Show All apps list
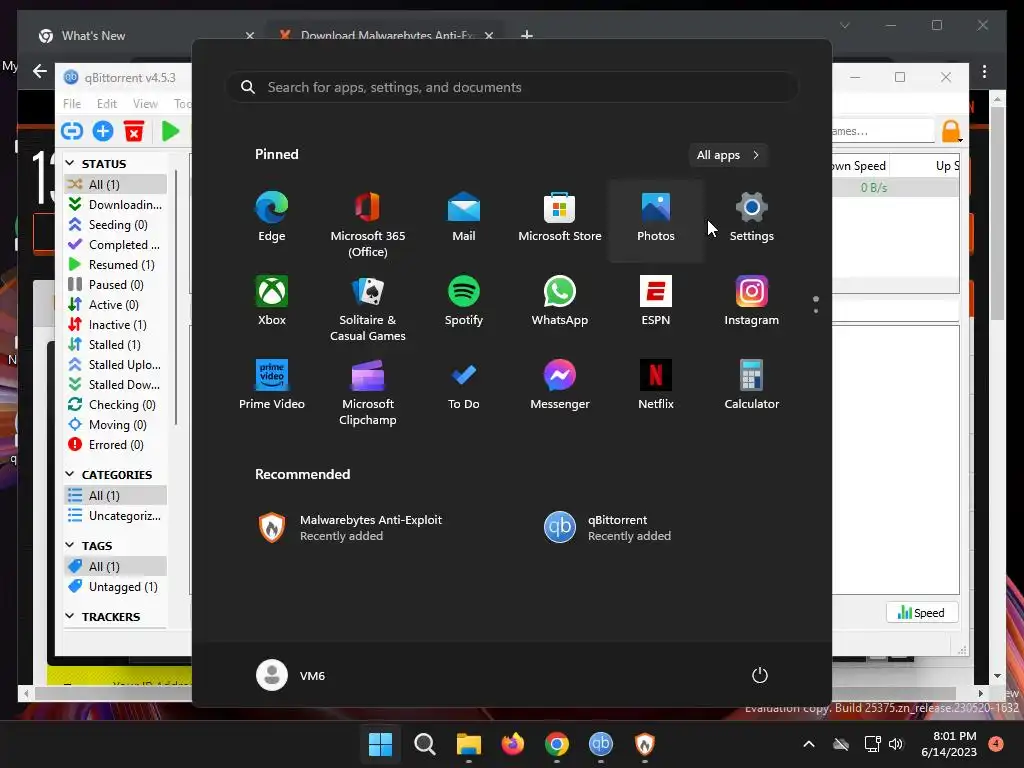This screenshot has height=768, width=1024. (728, 155)
